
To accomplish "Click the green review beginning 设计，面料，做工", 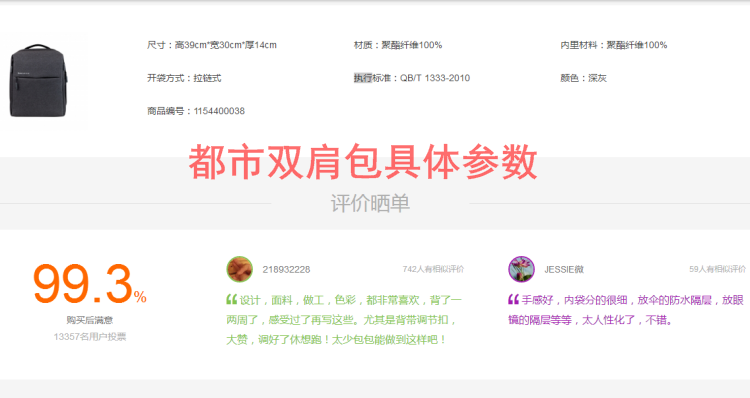I will pos(344,320).
